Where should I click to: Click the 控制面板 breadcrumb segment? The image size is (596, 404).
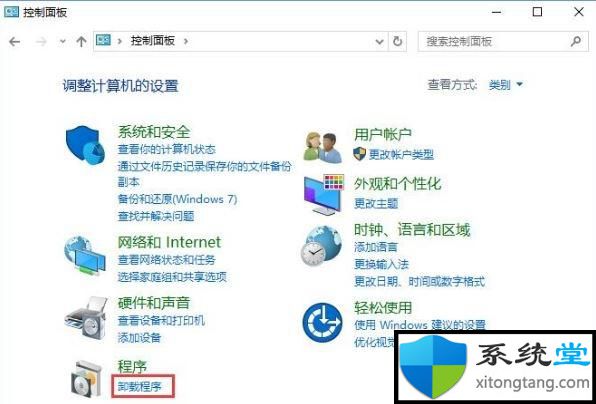click(x=153, y=41)
